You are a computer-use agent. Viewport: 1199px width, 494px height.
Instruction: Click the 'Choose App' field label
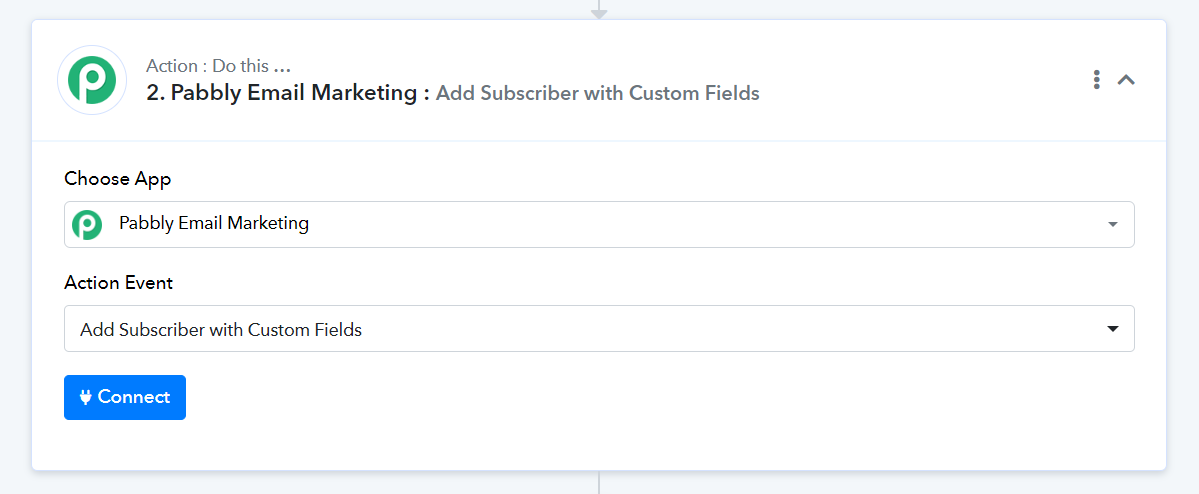(118, 179)
